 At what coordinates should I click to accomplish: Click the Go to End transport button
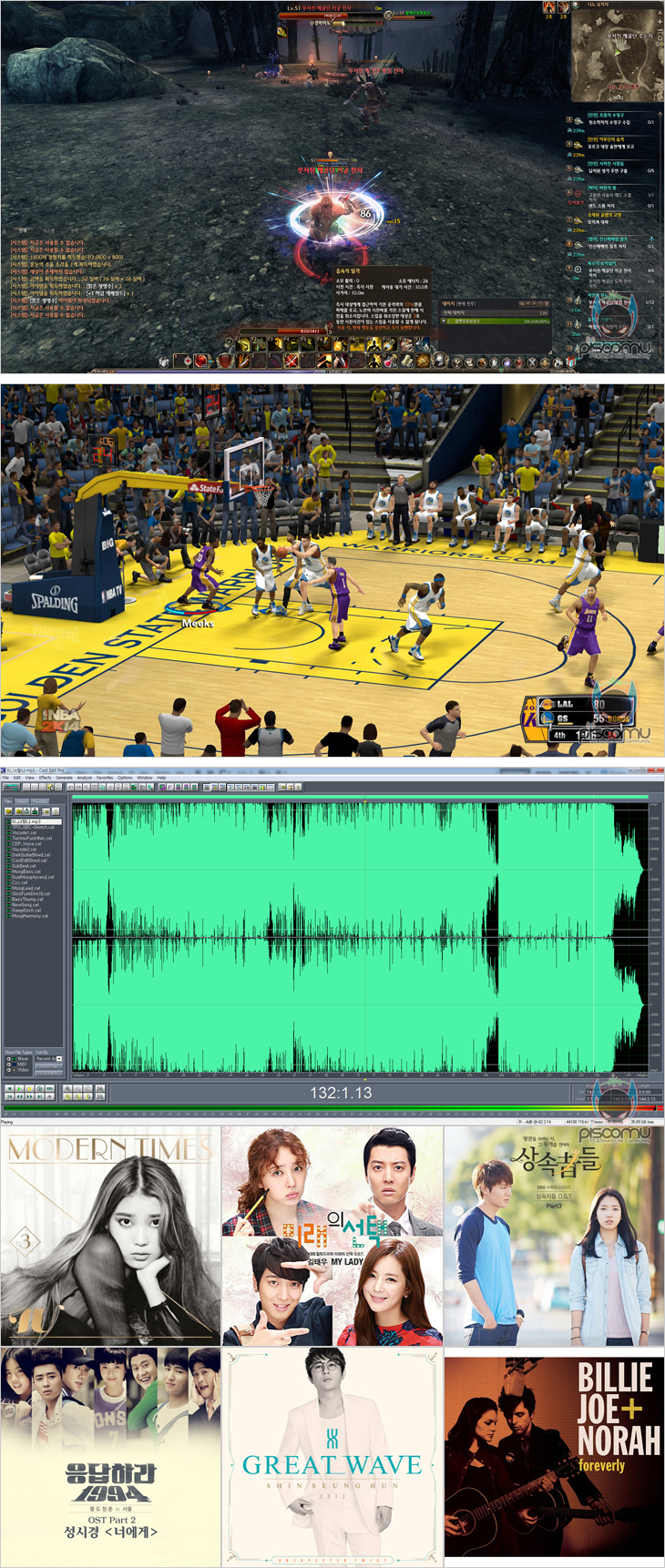pyautogui.click(x=40, y=1096)
